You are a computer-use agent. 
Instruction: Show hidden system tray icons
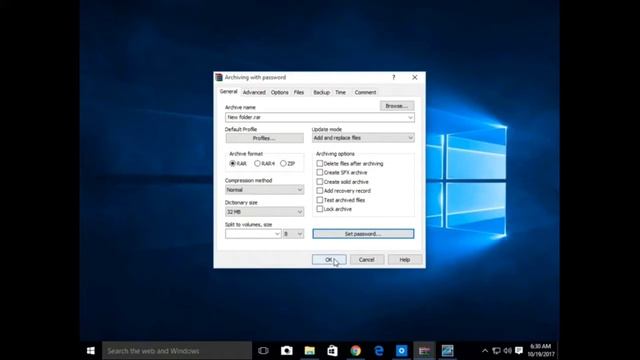(484, 351)
